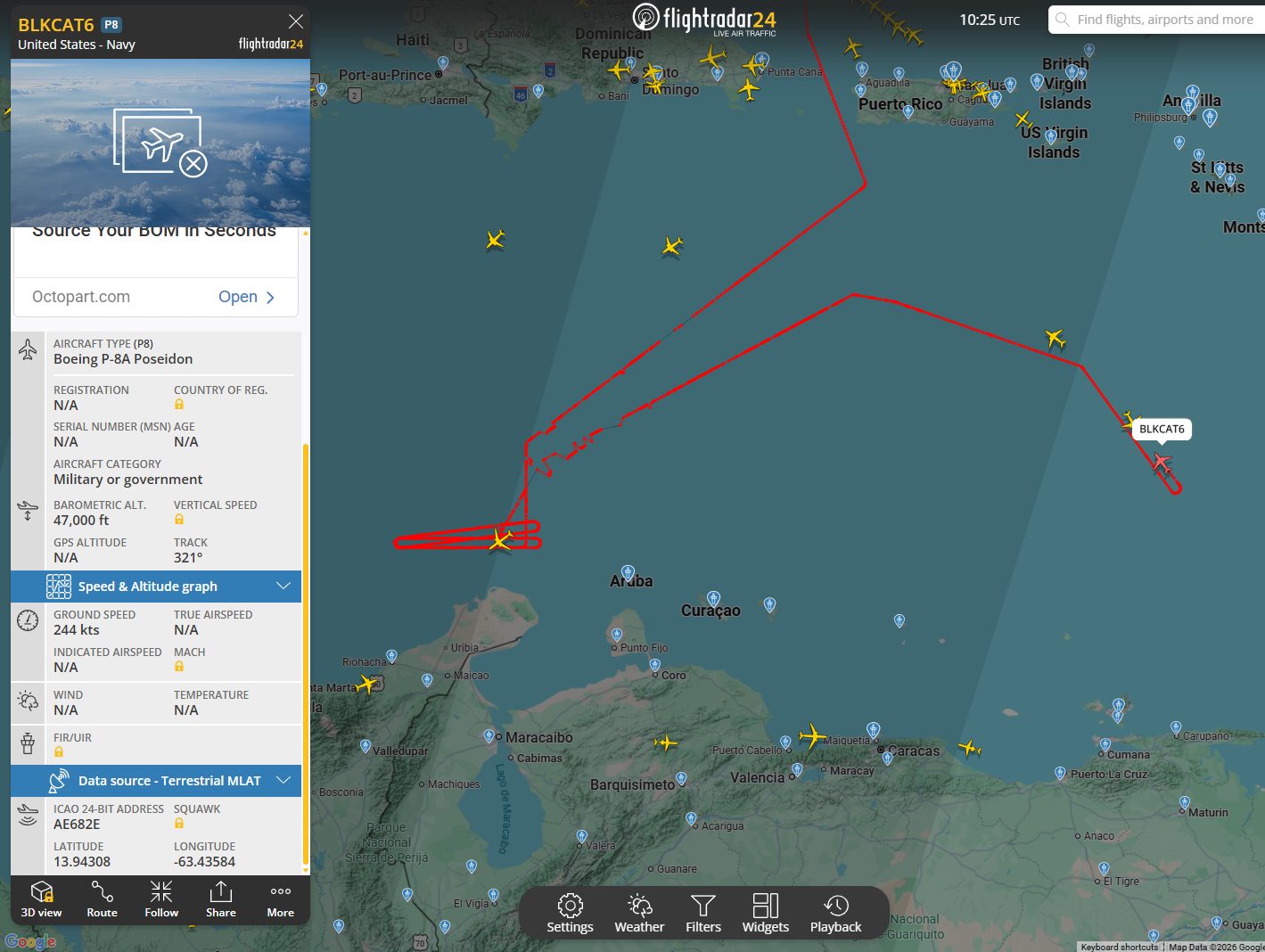1265x952 pixels.
Task: Open the More options menu
Action: click(280, 899)
